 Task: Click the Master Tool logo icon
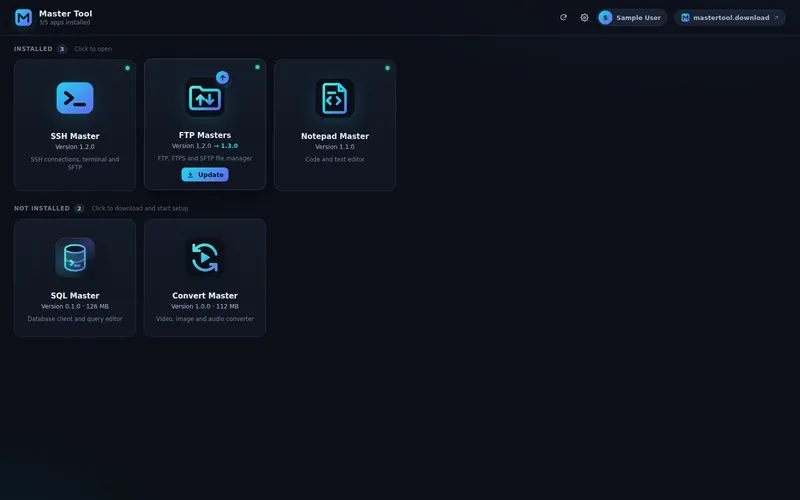pos(23,17)
